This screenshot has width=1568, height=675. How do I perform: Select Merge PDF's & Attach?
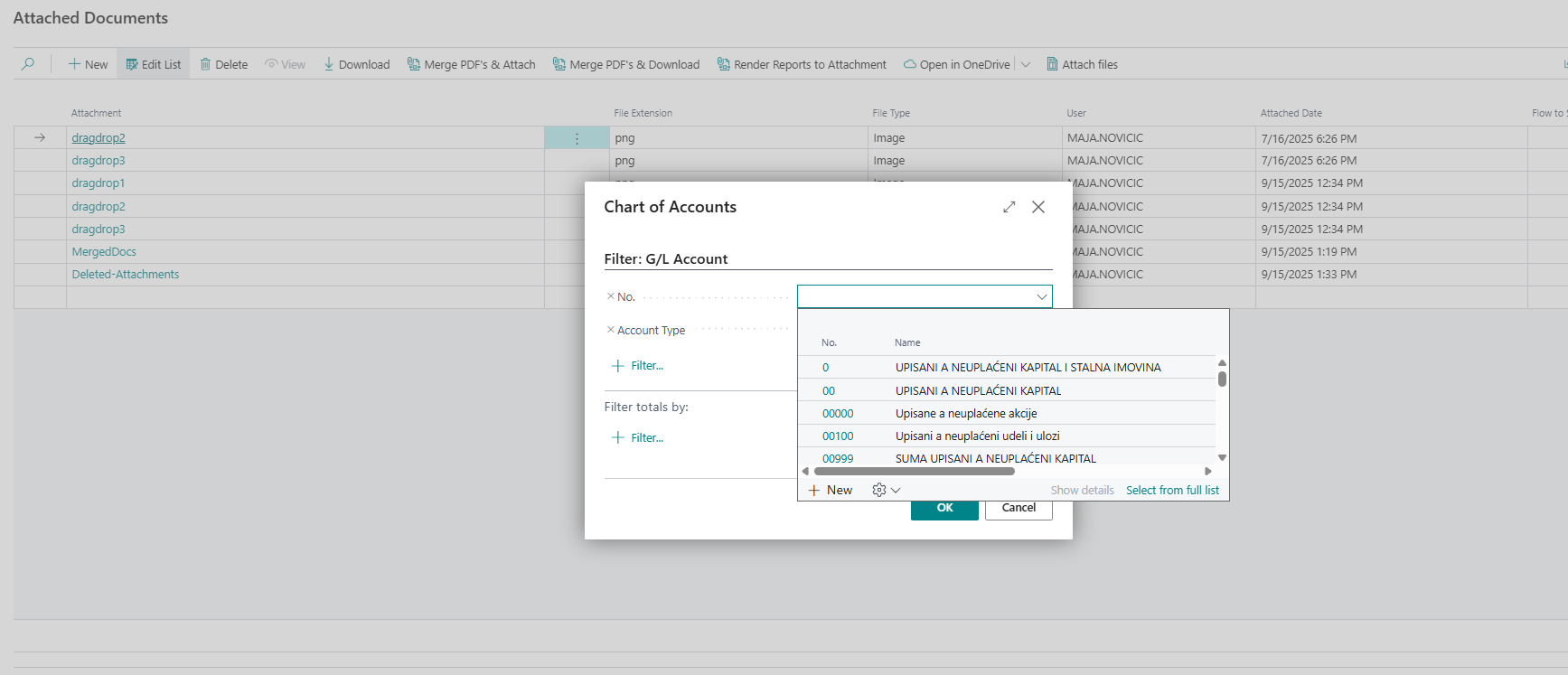coord(472,64)
